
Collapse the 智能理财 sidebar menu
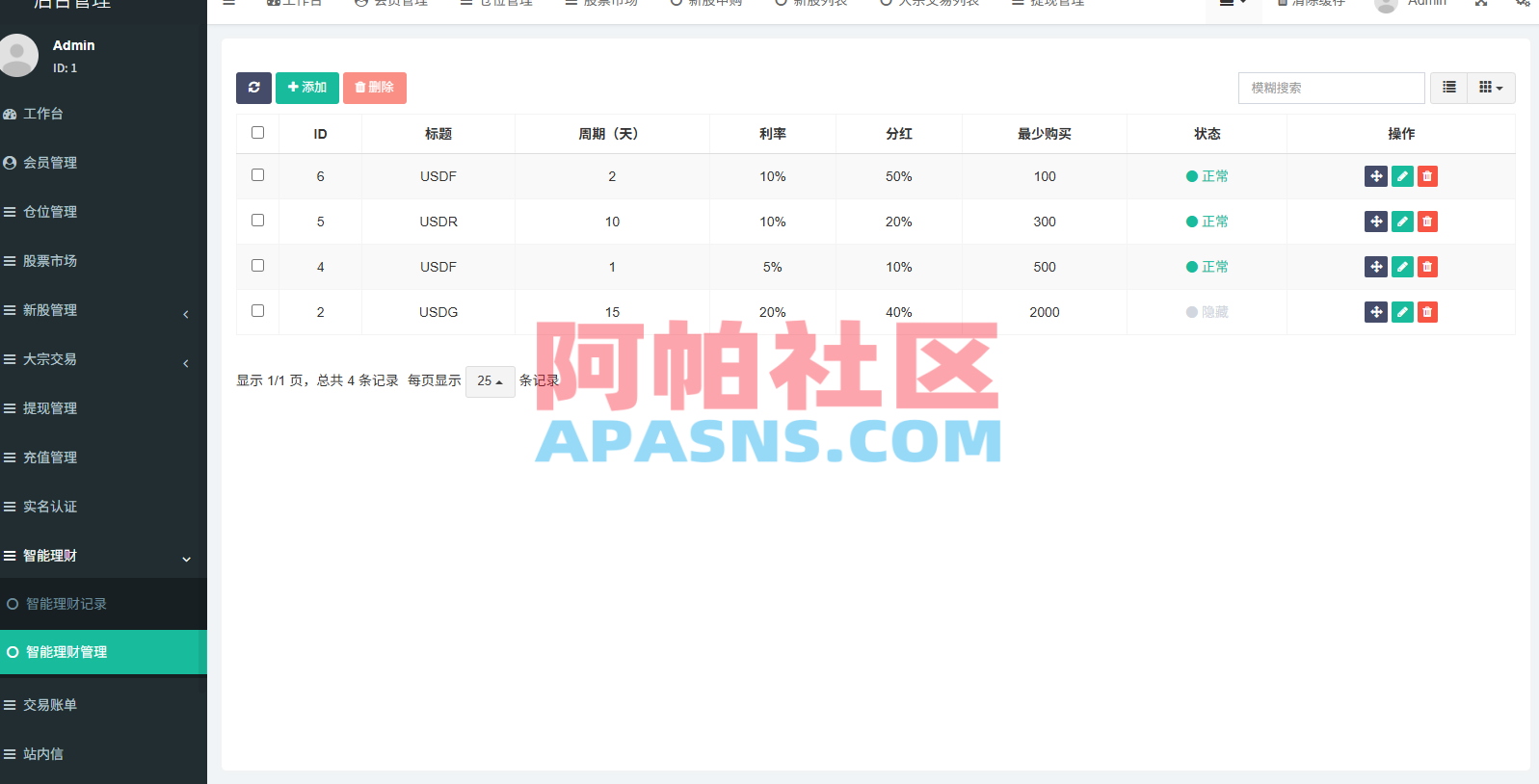pyautogui.click(x=103, y=556)
